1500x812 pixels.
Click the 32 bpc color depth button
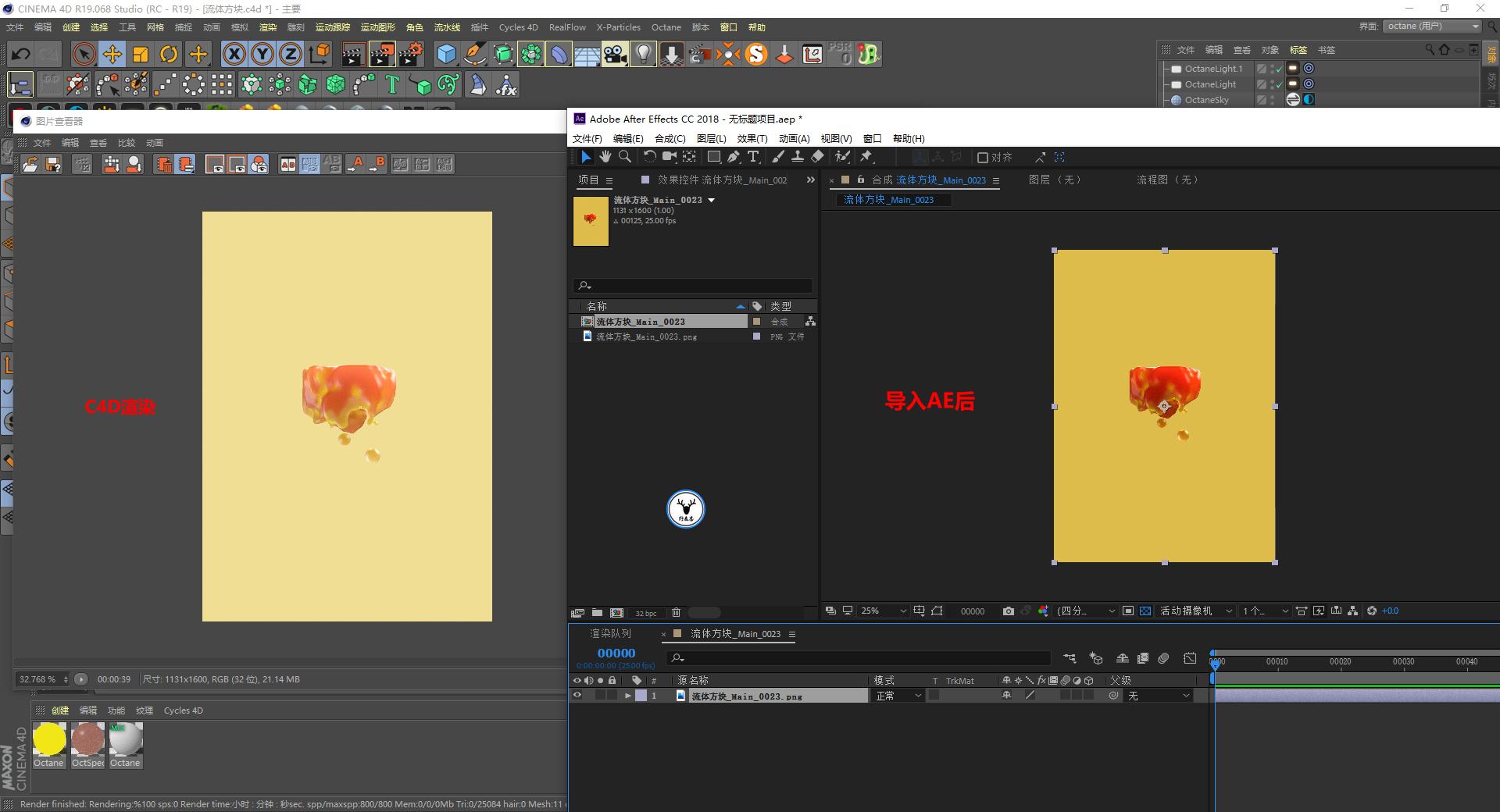[645, 613]
